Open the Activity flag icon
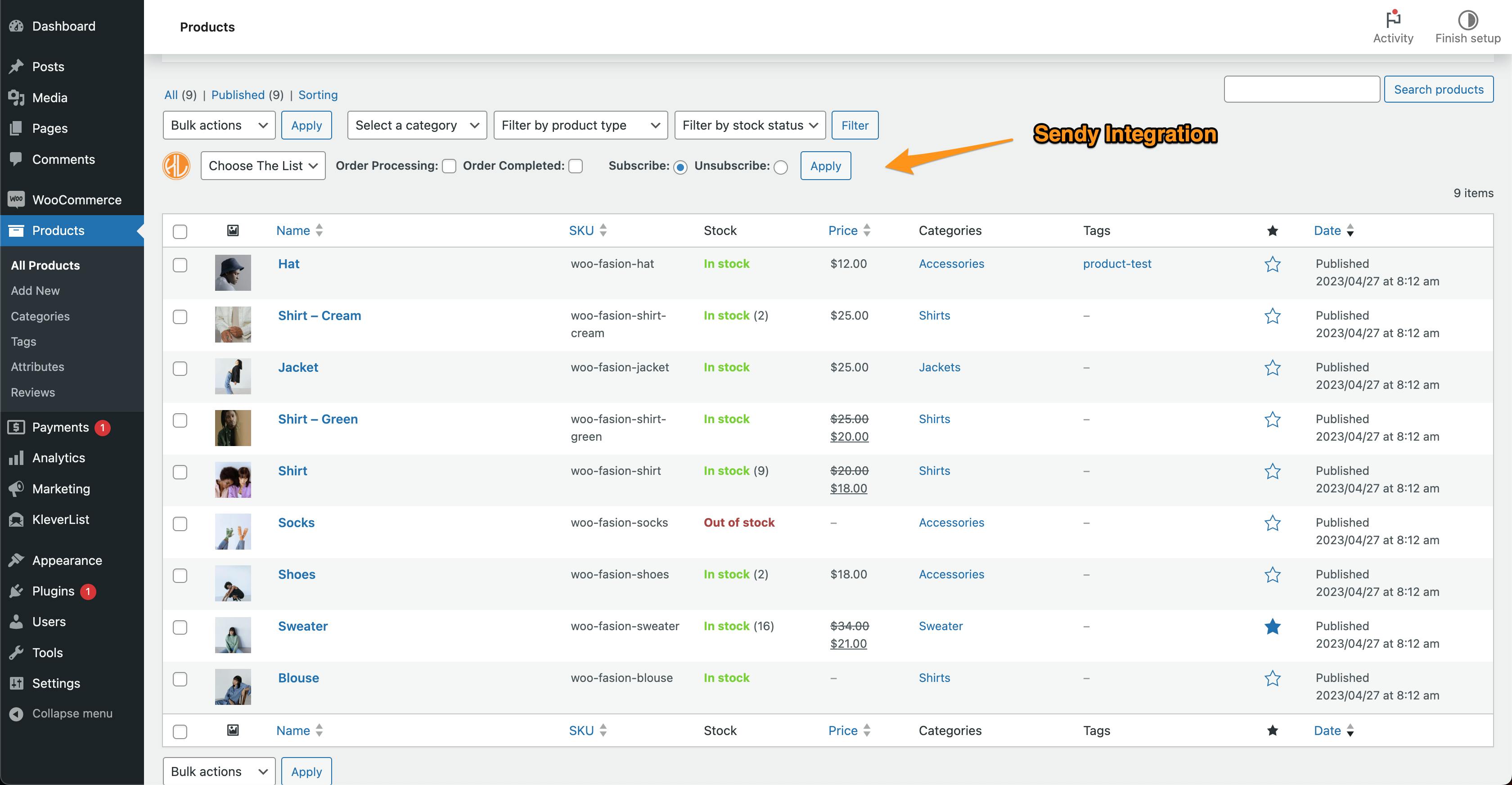1512x785 pixels. tap(1393, 19)
